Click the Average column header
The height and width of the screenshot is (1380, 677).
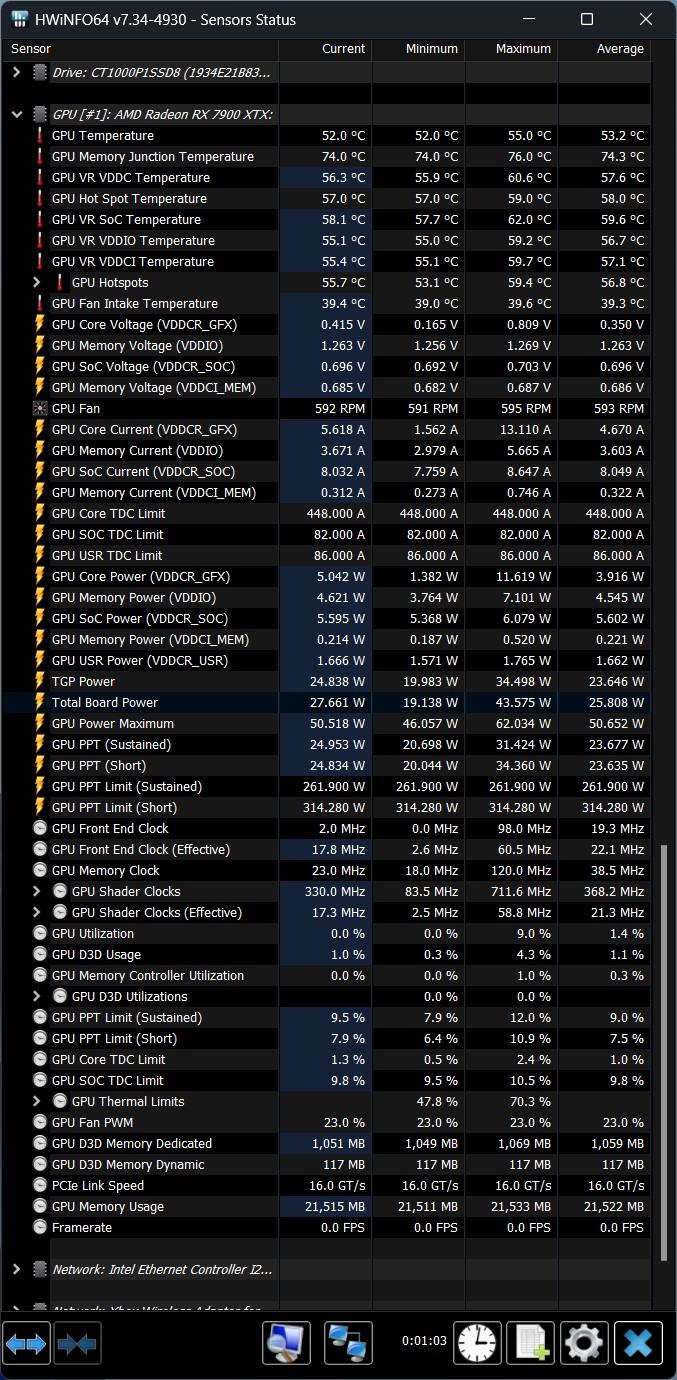coord(604,48)
